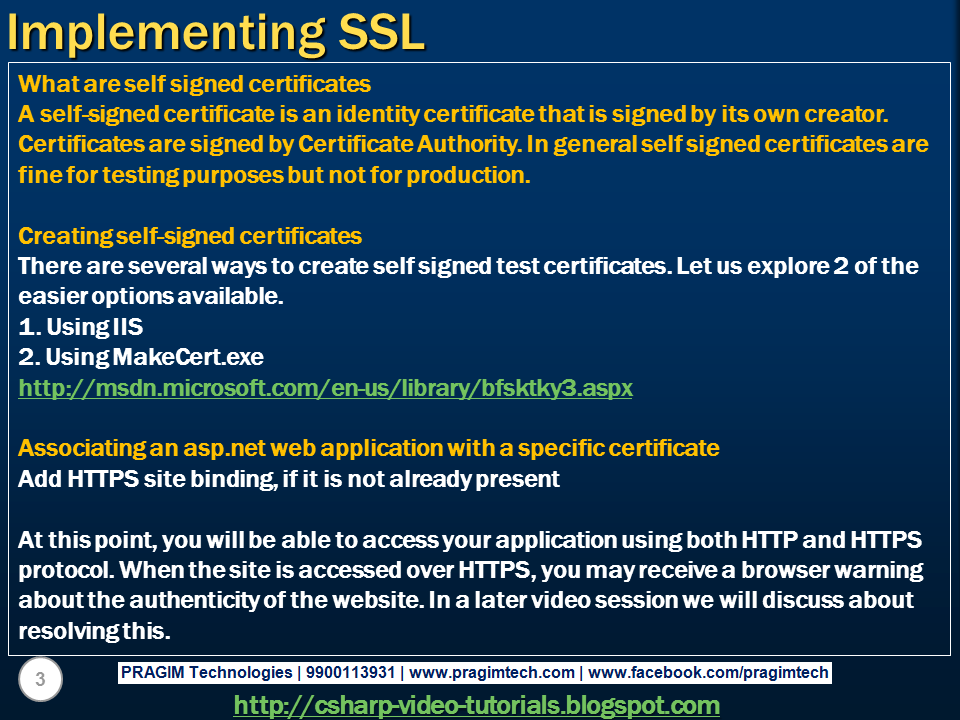This screenshot has width=960, height=720.
Task: Visit http://csharp-video-tutorials.blogspot.com
Action: (479, 704)
